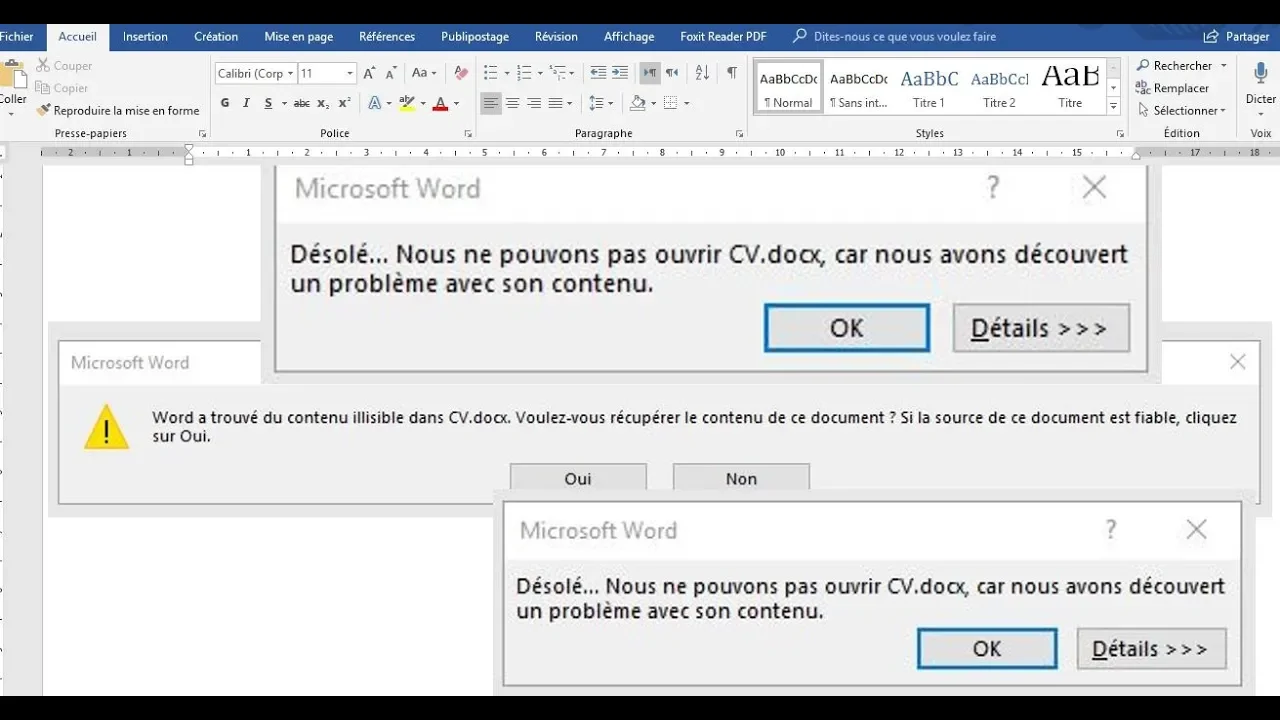Viewport: 1280px width, 720px height.
Task: Click Détails >>> in bottom error dialog
Action: (1151, 648)
